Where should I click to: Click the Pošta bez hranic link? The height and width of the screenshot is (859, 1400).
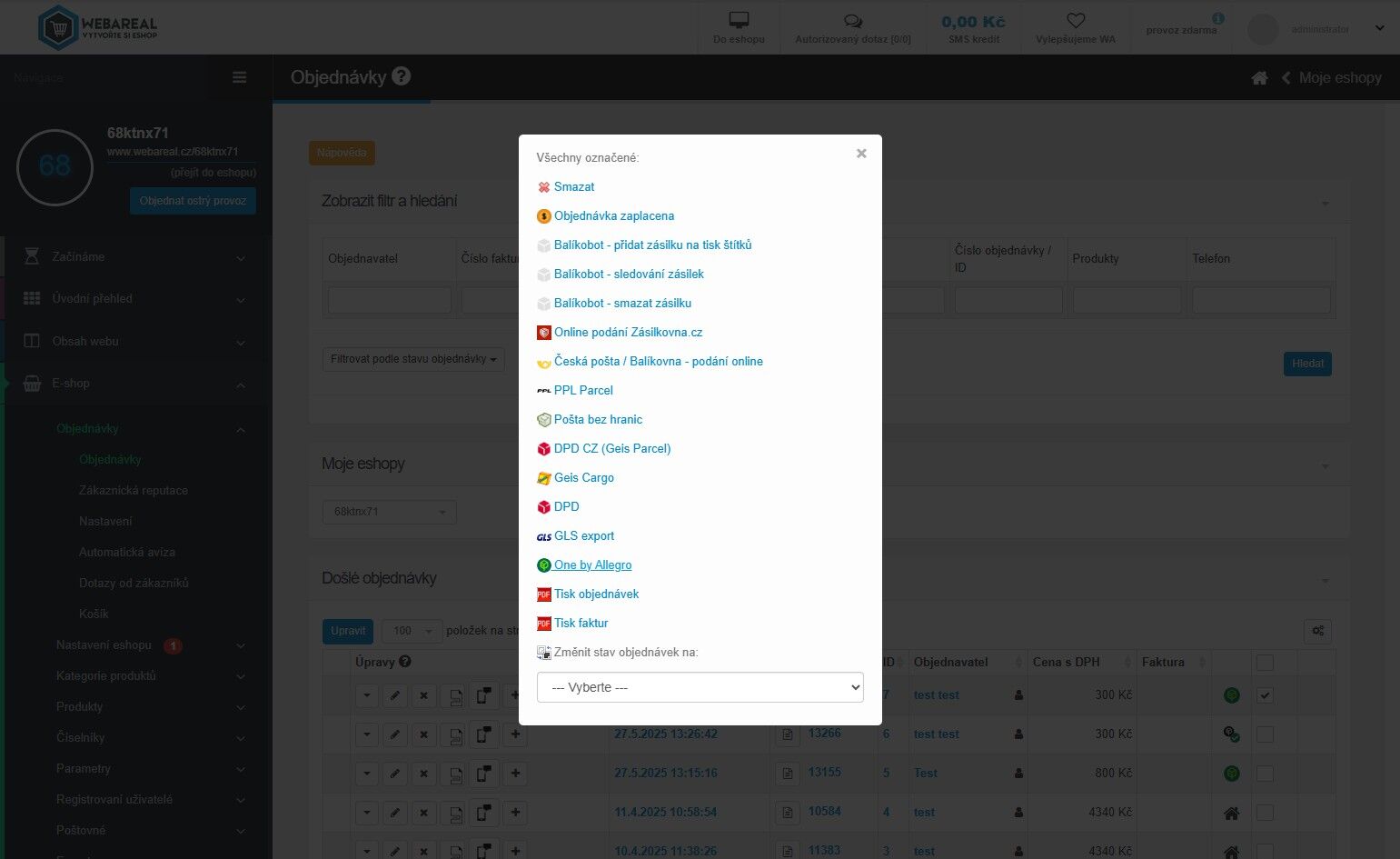pyautogui.click(x=598, y=419)
